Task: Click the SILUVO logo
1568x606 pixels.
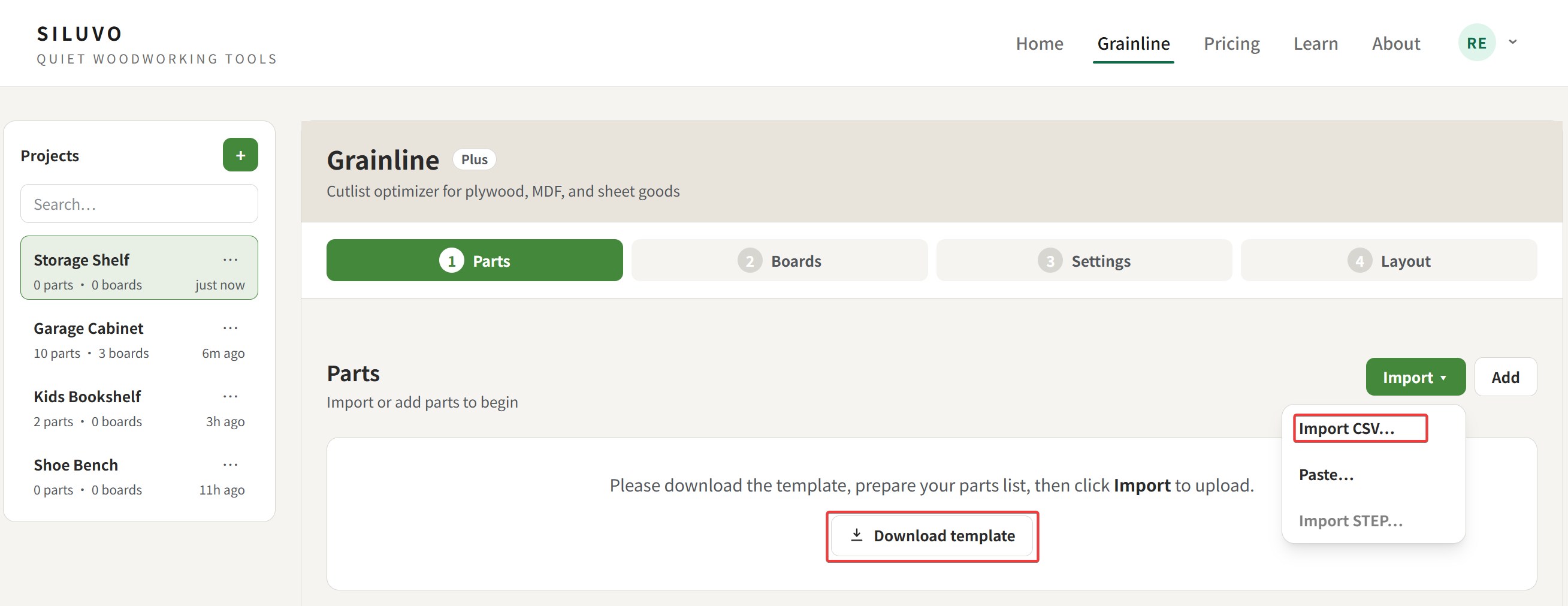Action: 79,34
